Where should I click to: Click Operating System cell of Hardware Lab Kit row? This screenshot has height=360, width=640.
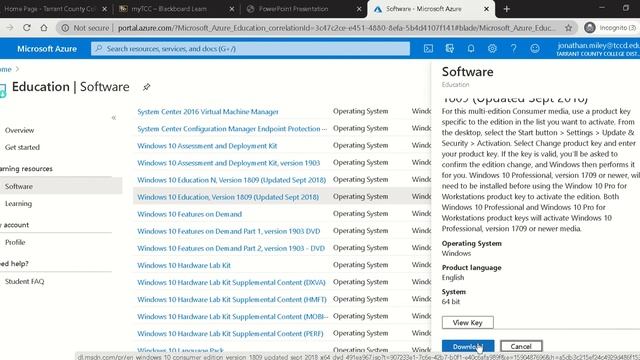[360, 265]
